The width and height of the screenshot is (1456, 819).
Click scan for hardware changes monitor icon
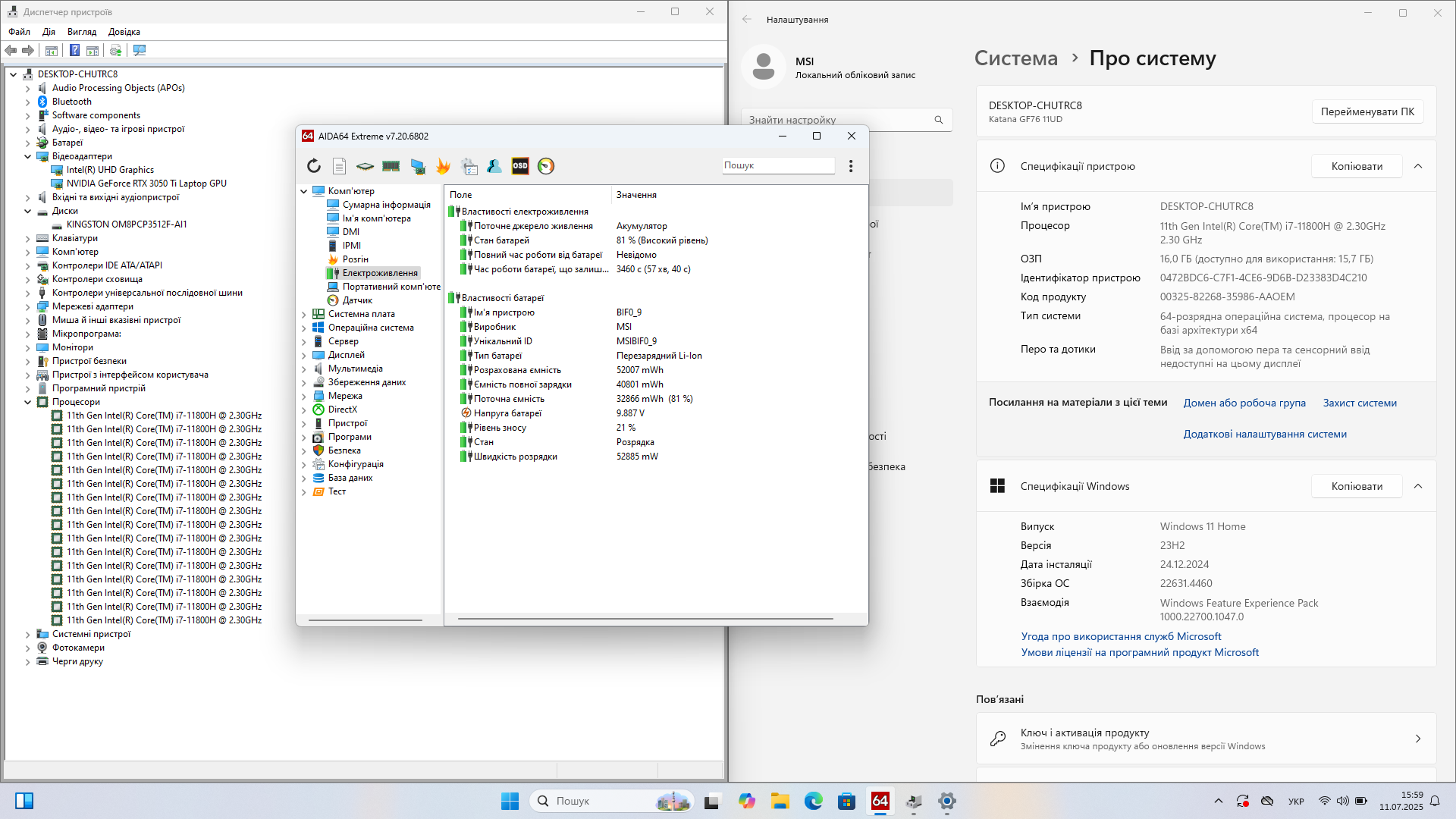pyautogui.click(x=140, y=51)
